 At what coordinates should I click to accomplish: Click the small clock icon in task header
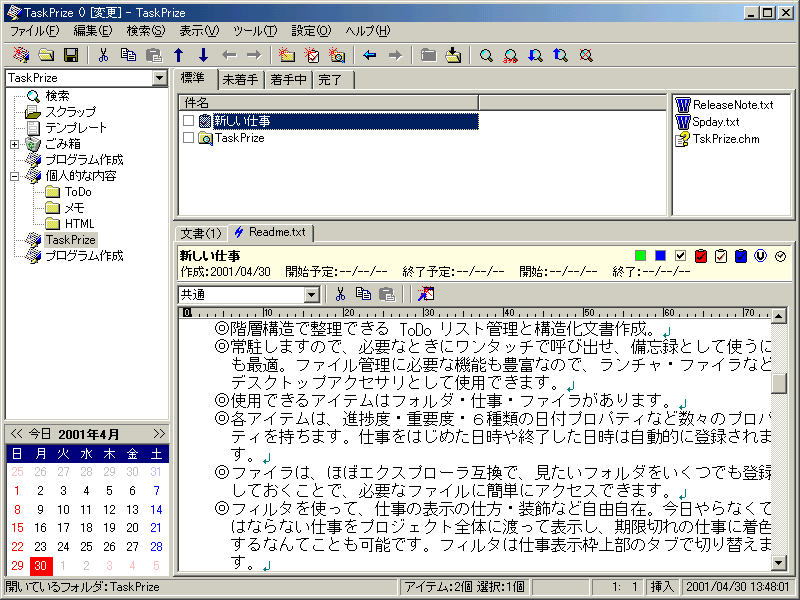click(x=780, y=256)
